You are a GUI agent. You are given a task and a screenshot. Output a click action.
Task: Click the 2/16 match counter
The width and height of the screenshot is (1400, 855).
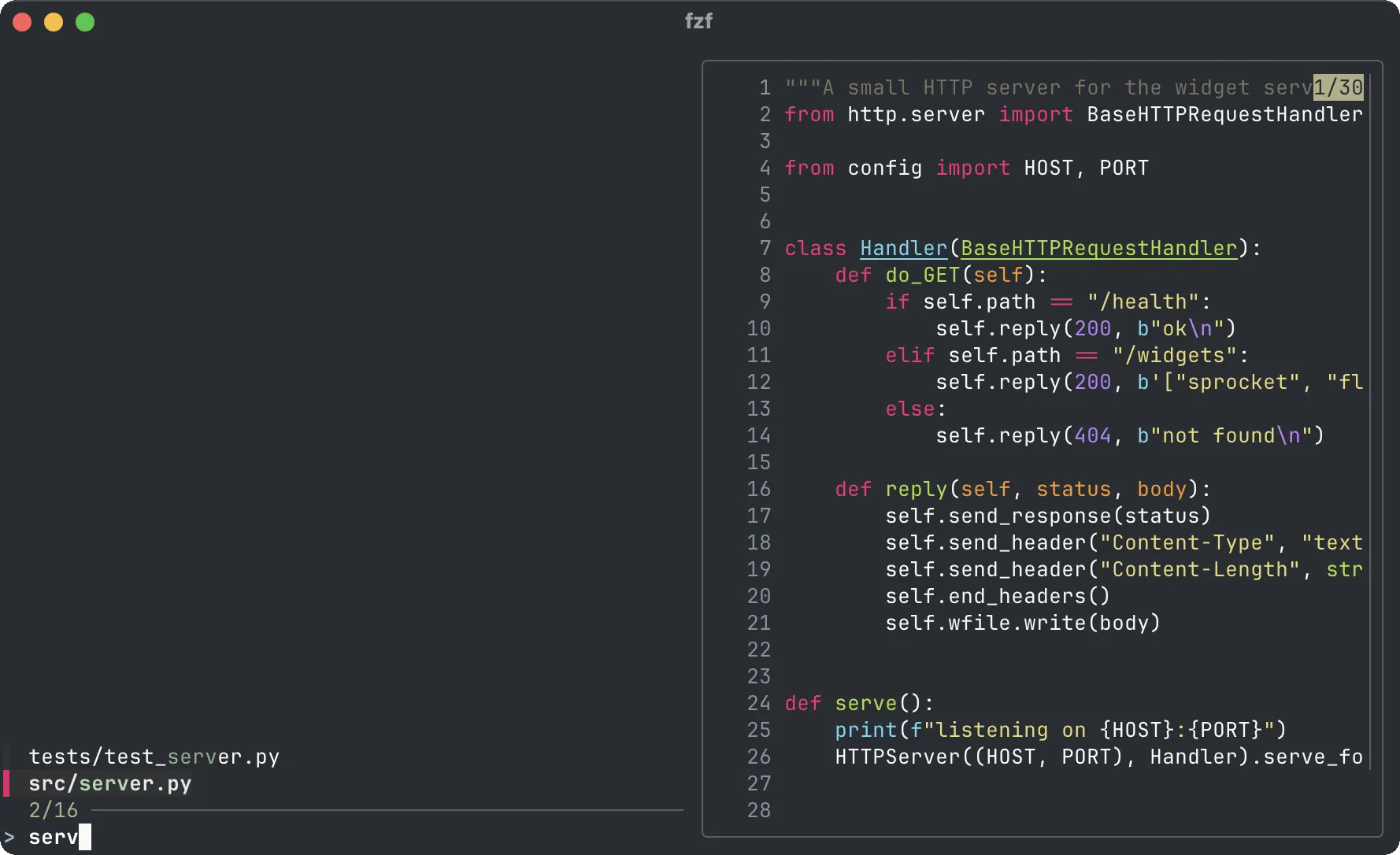pyautogui.click(x=54, y=810)
